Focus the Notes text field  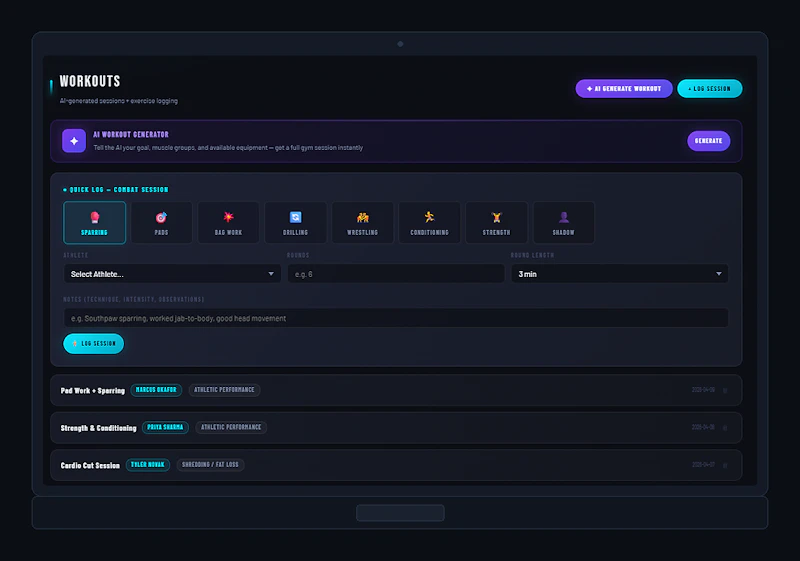click(396, 318)
